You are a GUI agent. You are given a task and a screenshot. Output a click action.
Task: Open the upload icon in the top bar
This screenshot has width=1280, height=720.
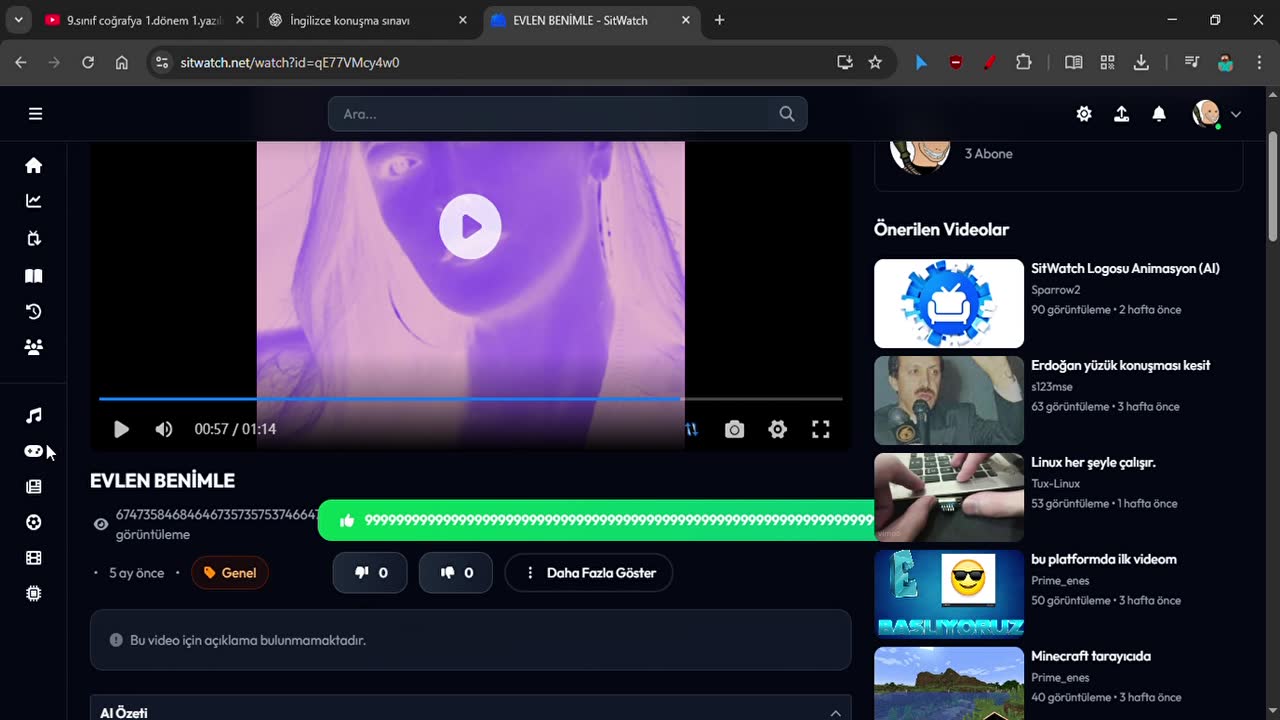pos(1121,113)
